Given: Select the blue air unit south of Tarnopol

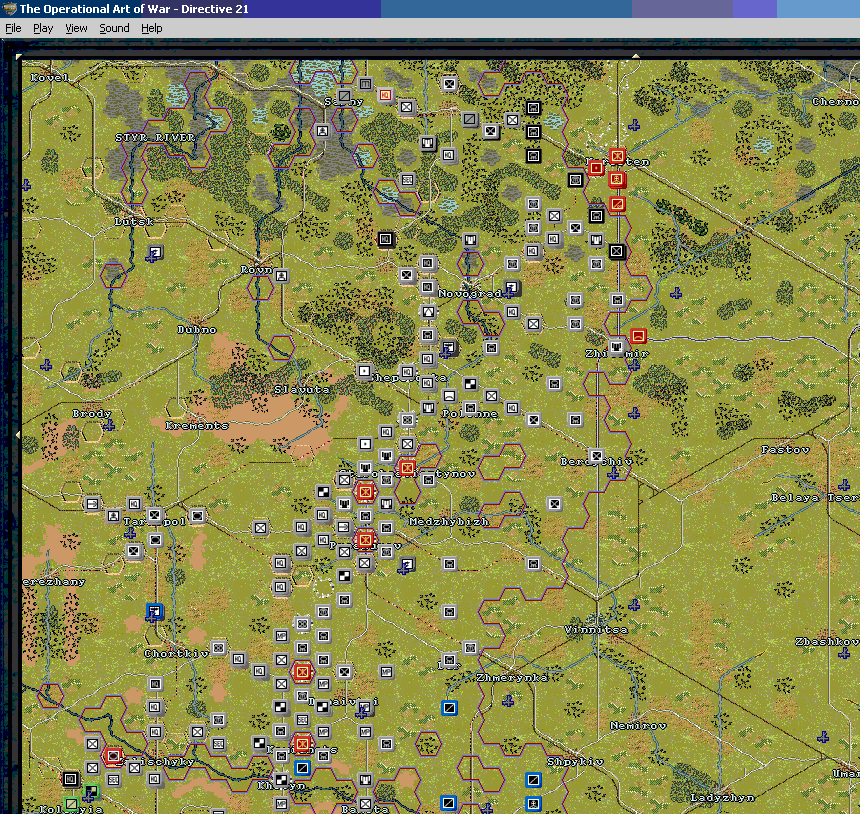Looking at the screenshot, I should tap(155, 611).
